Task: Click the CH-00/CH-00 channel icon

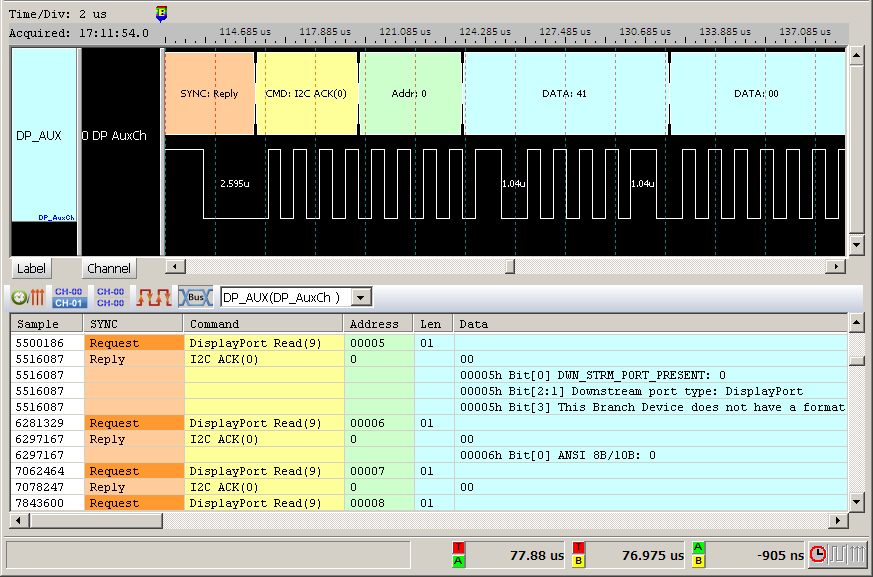Action: pyautogui.click(x=110, y=297)
